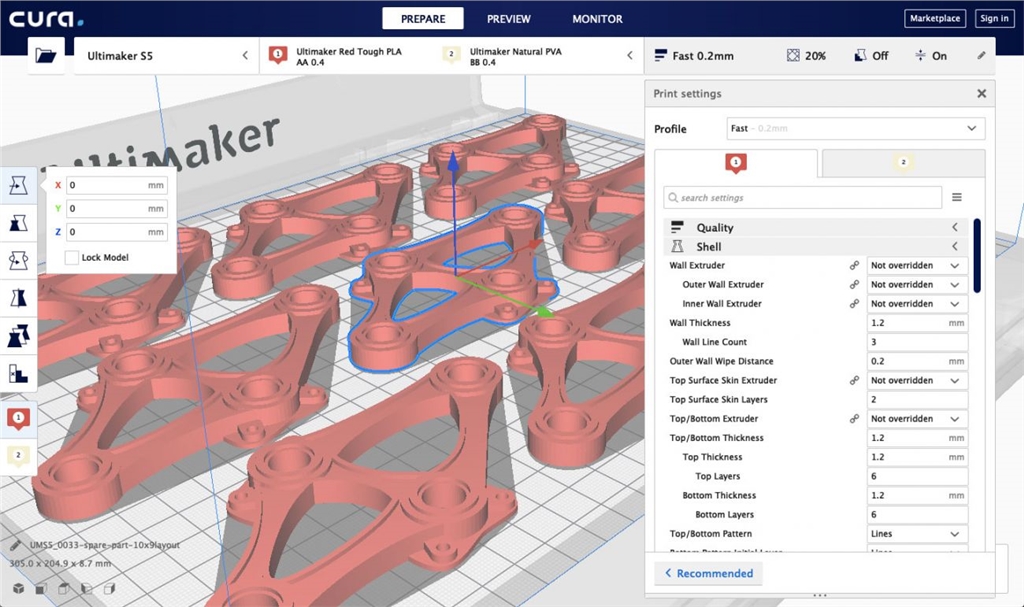This screenshot has width=1024, height=607.
Task: Choose extruder 1 button in left toolbar
Action: pyautogui.click(x=18, y=418)
